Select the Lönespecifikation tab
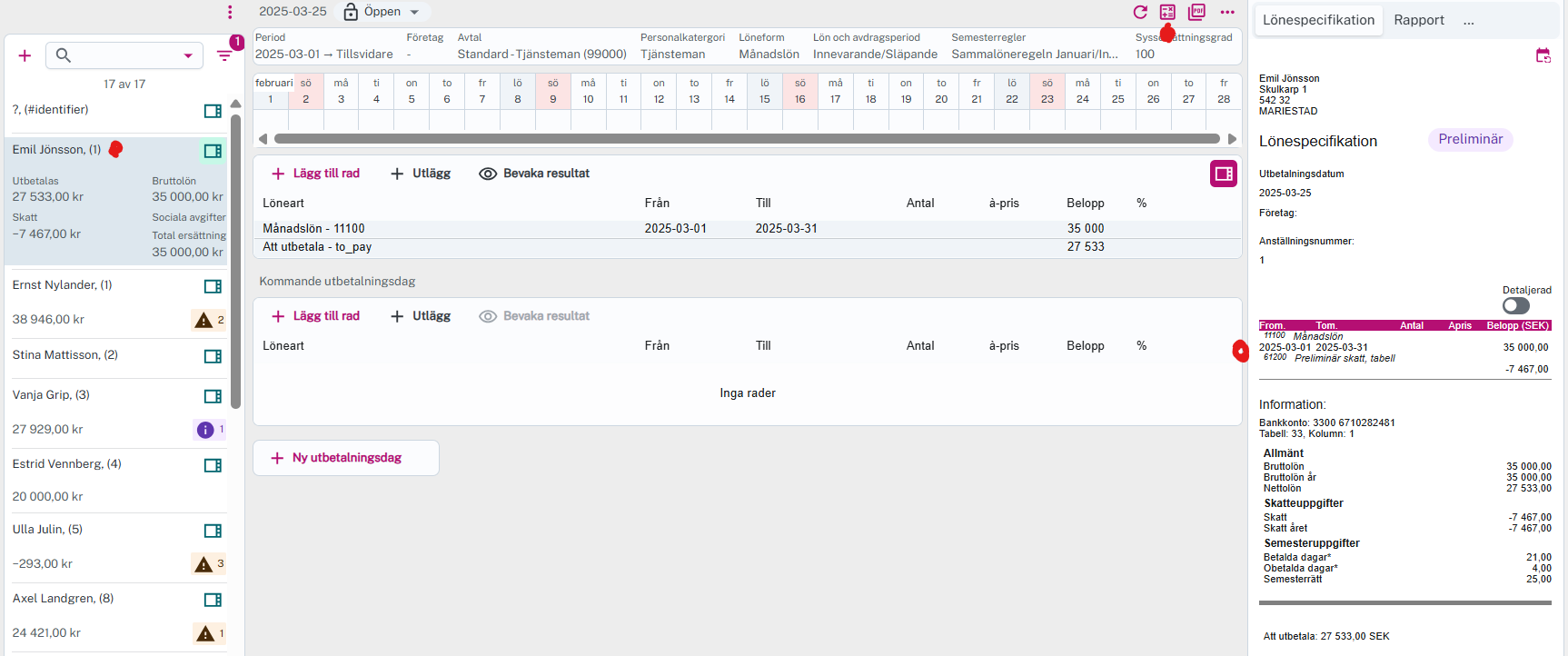 (x=1318, y=20)
